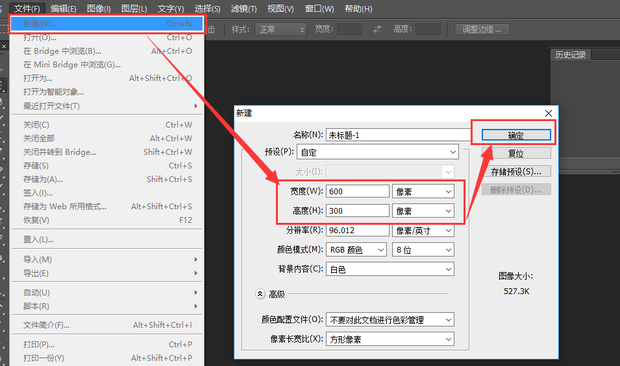Expand 脚本(R) submenu
The image size is (620, 366).
coord(107,306)
